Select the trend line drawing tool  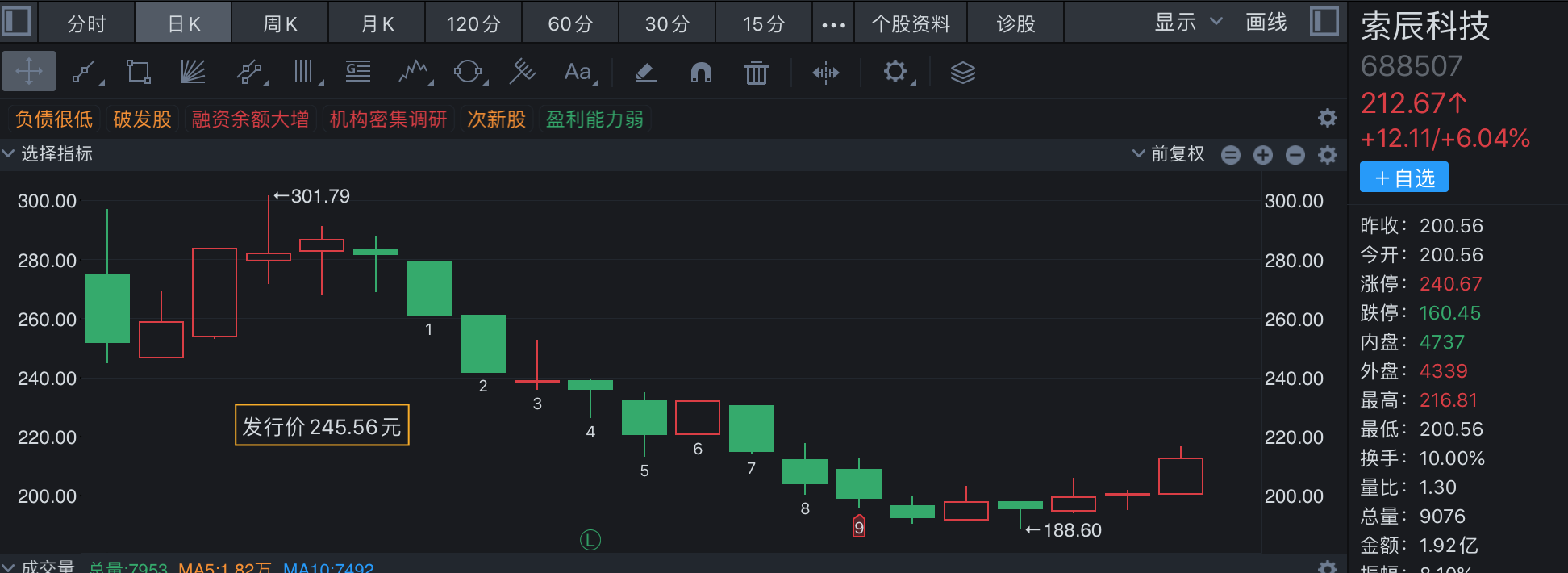coord(85,73)
